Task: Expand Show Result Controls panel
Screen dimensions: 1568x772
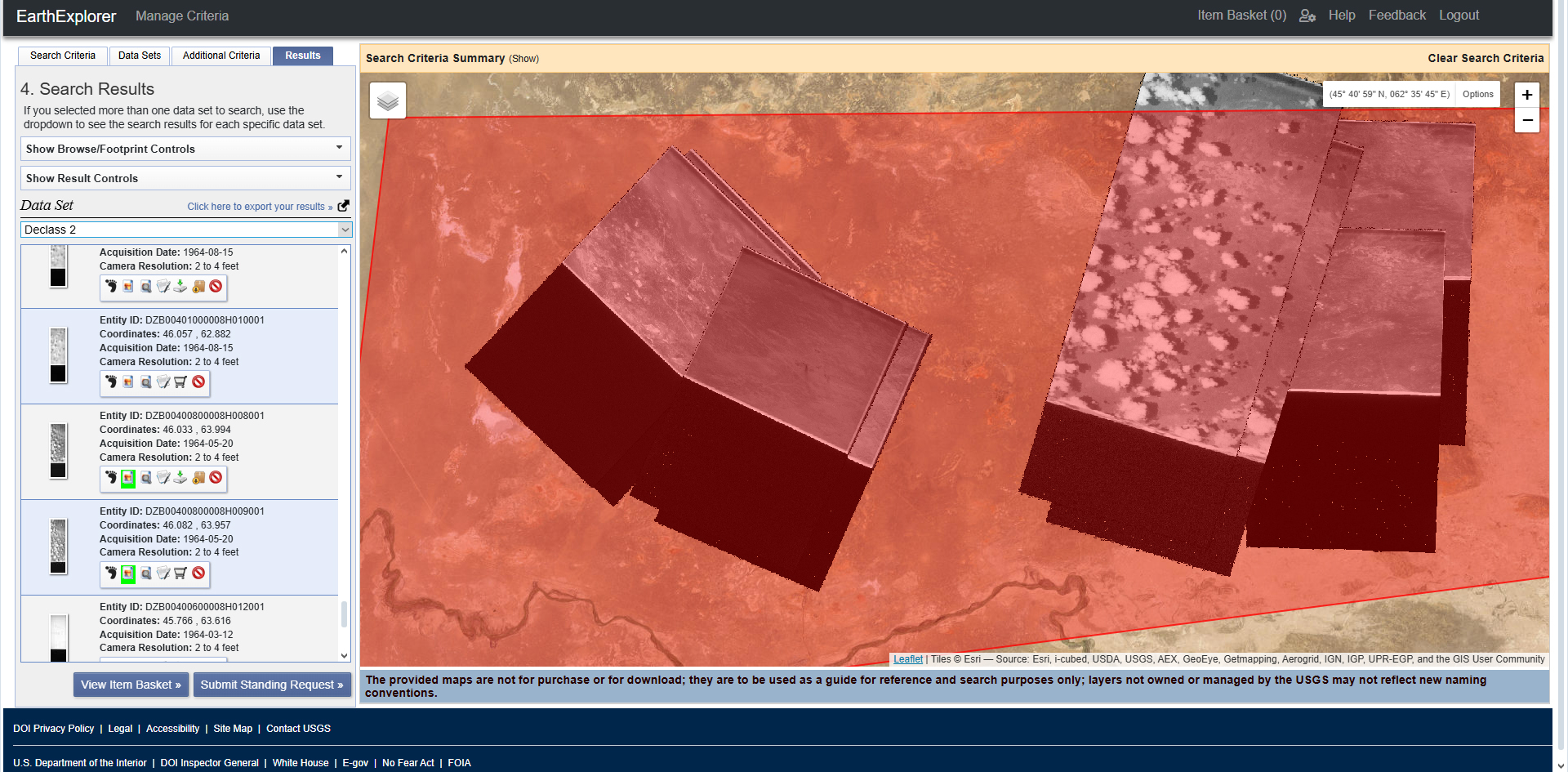Action: (185, 178)
